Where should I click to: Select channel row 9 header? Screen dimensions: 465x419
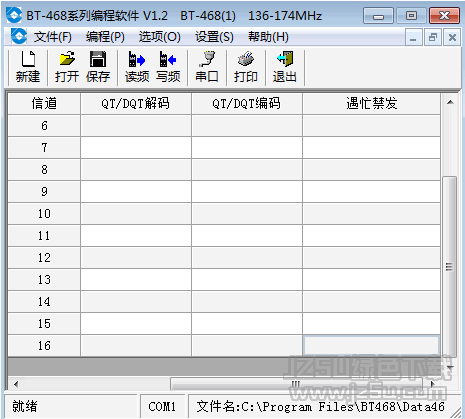(44, 192)
